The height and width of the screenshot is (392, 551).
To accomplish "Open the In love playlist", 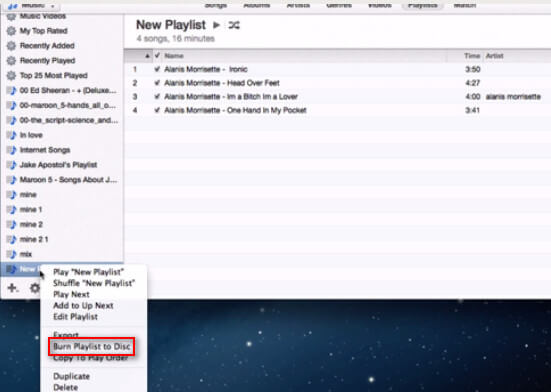I will 31,135.
